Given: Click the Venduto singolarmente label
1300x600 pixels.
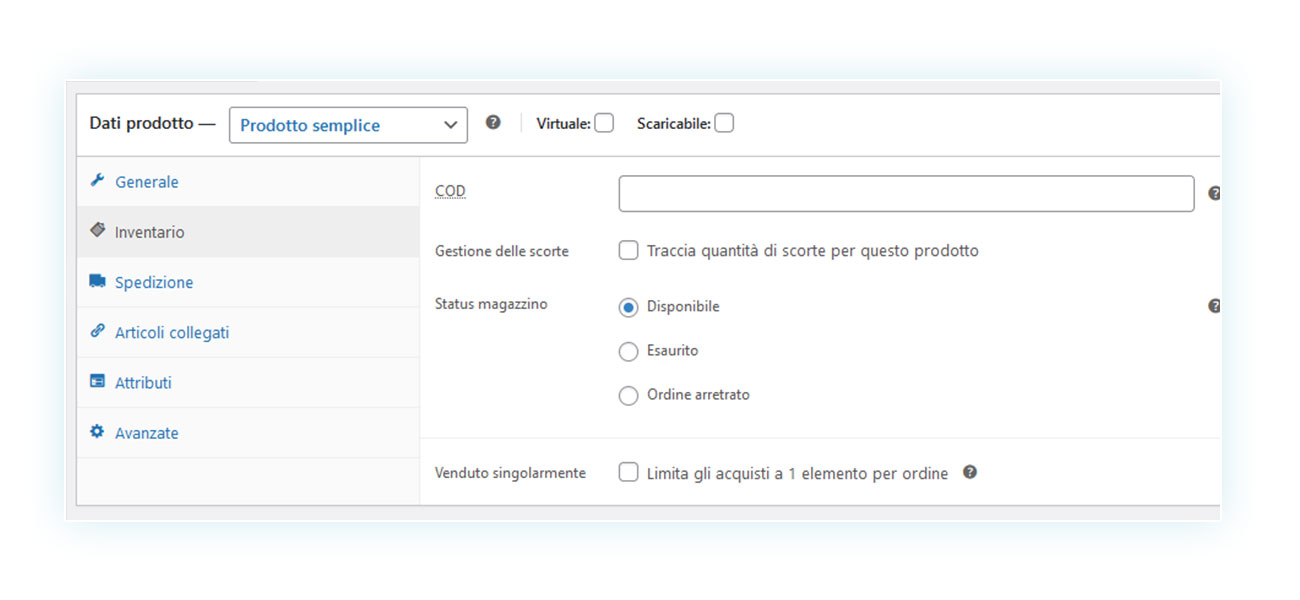Looking at the screenshot, I should click(x=510, y=473).
